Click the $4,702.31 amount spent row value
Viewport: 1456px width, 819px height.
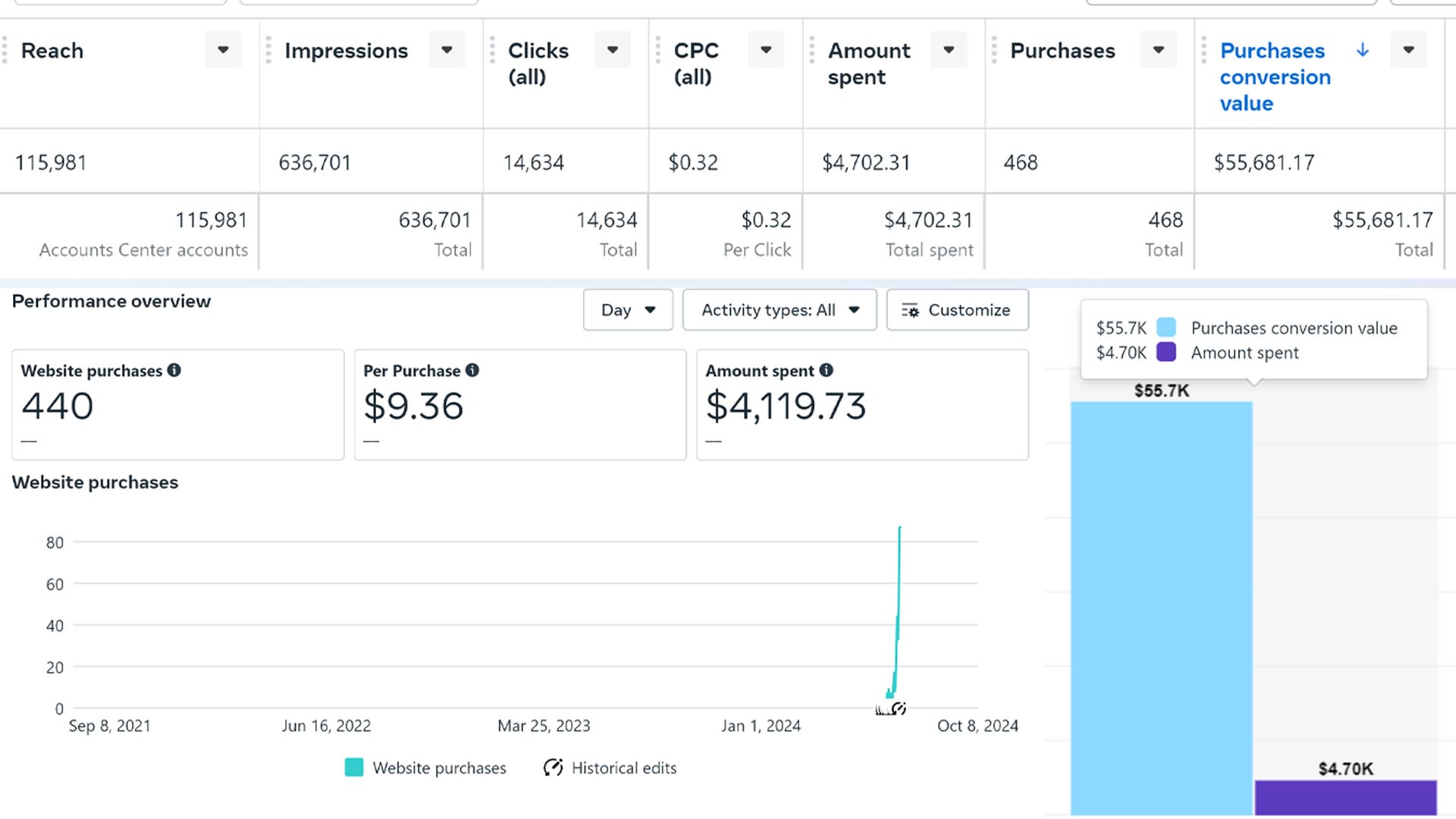point(866,162)
